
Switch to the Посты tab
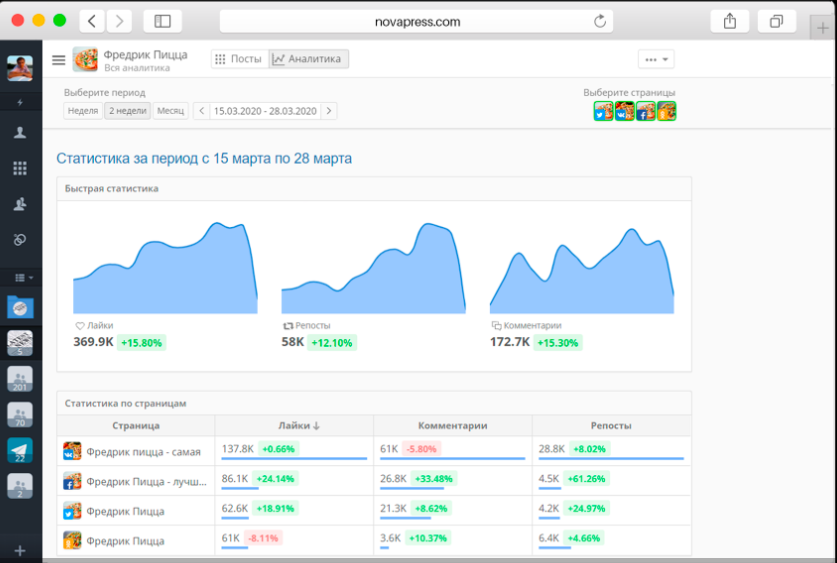tap(239, 59)
